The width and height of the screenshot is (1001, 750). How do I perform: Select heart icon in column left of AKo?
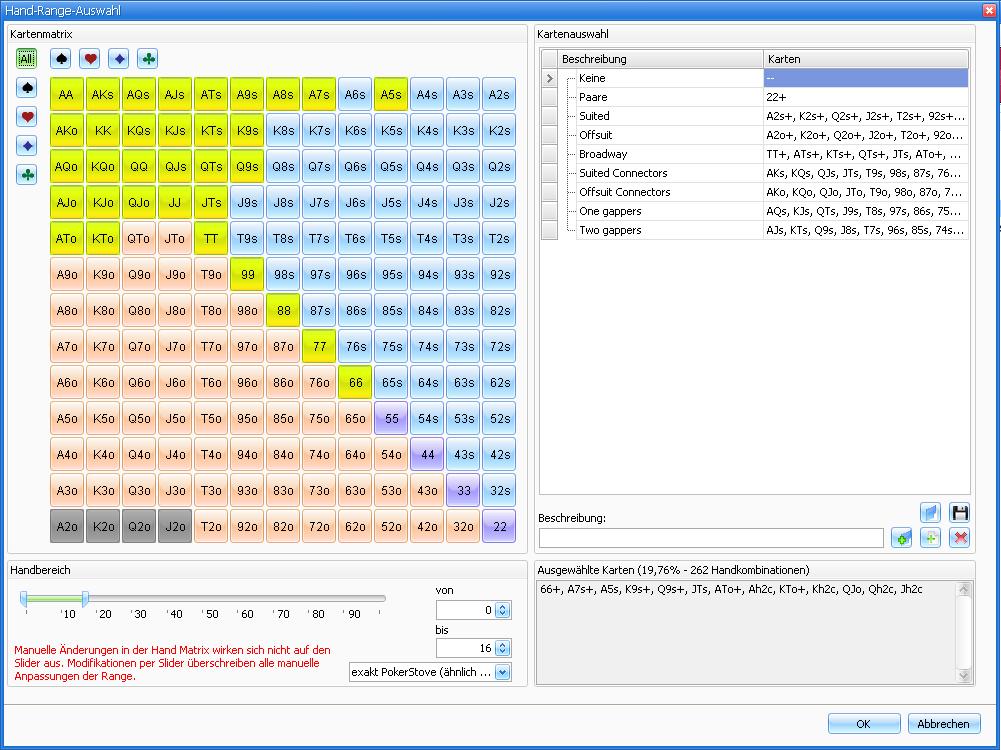pyautogui.click(x=27, y=116)
